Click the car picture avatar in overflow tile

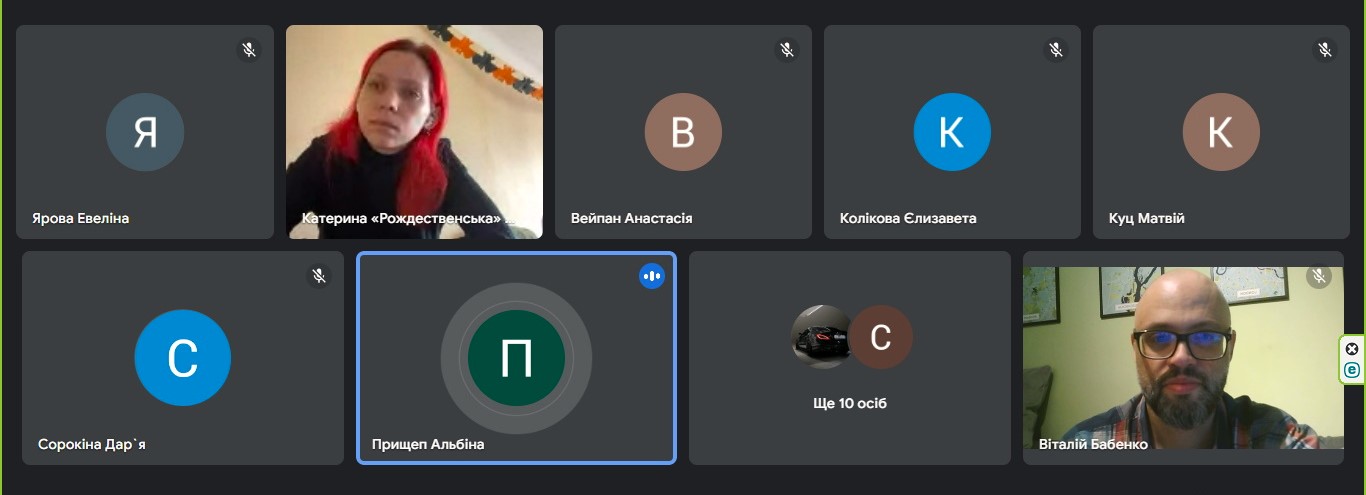point(822,337)
